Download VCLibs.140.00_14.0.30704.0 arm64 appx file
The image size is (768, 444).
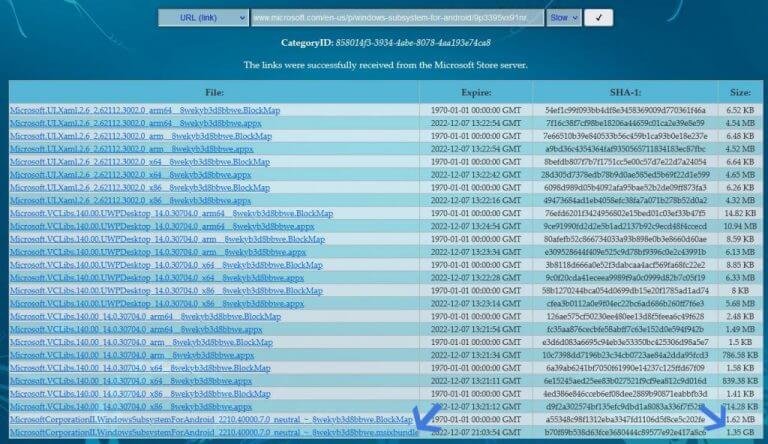pos(136,329)
